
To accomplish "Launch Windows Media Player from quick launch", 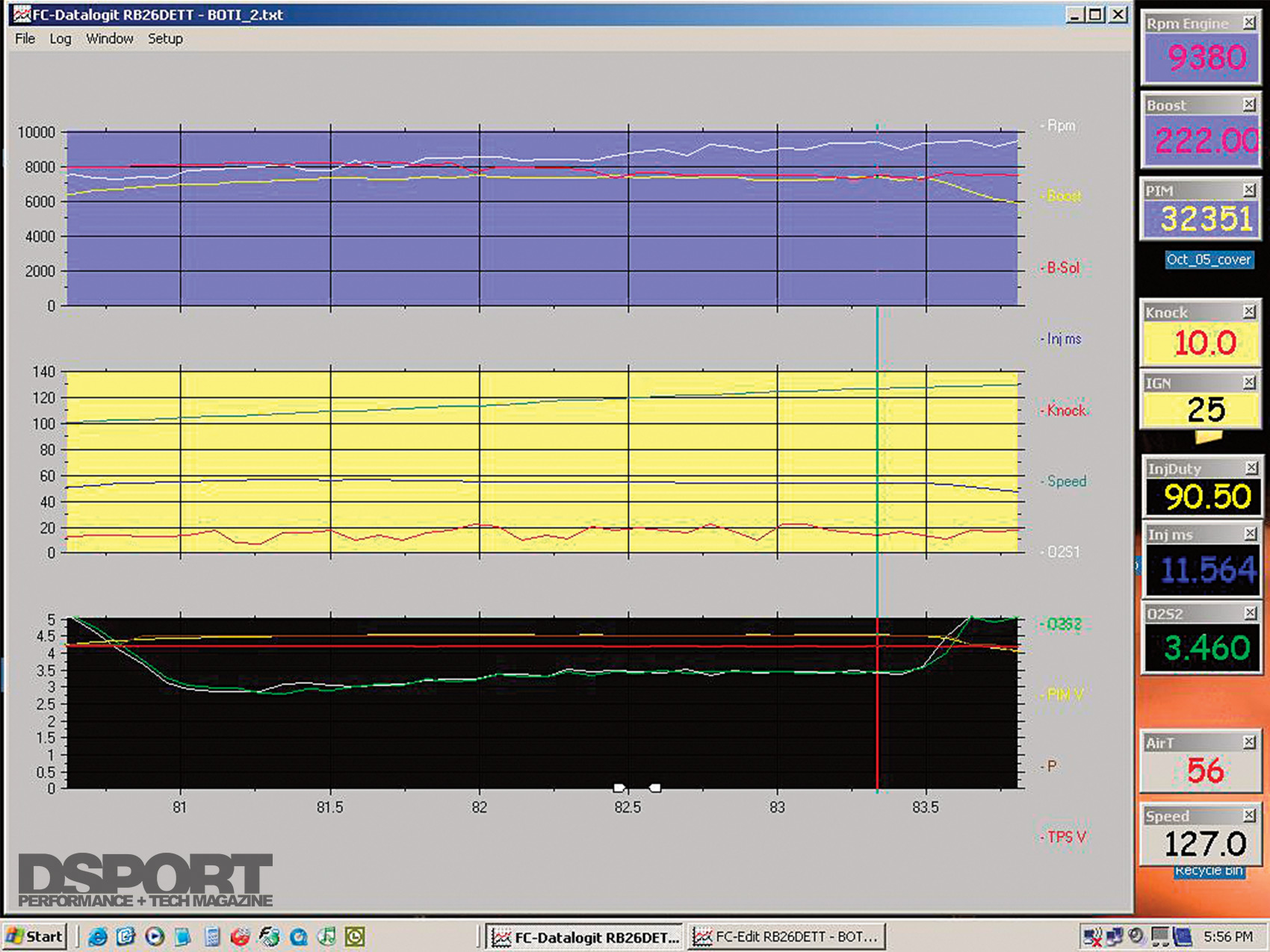I will 155,936.
